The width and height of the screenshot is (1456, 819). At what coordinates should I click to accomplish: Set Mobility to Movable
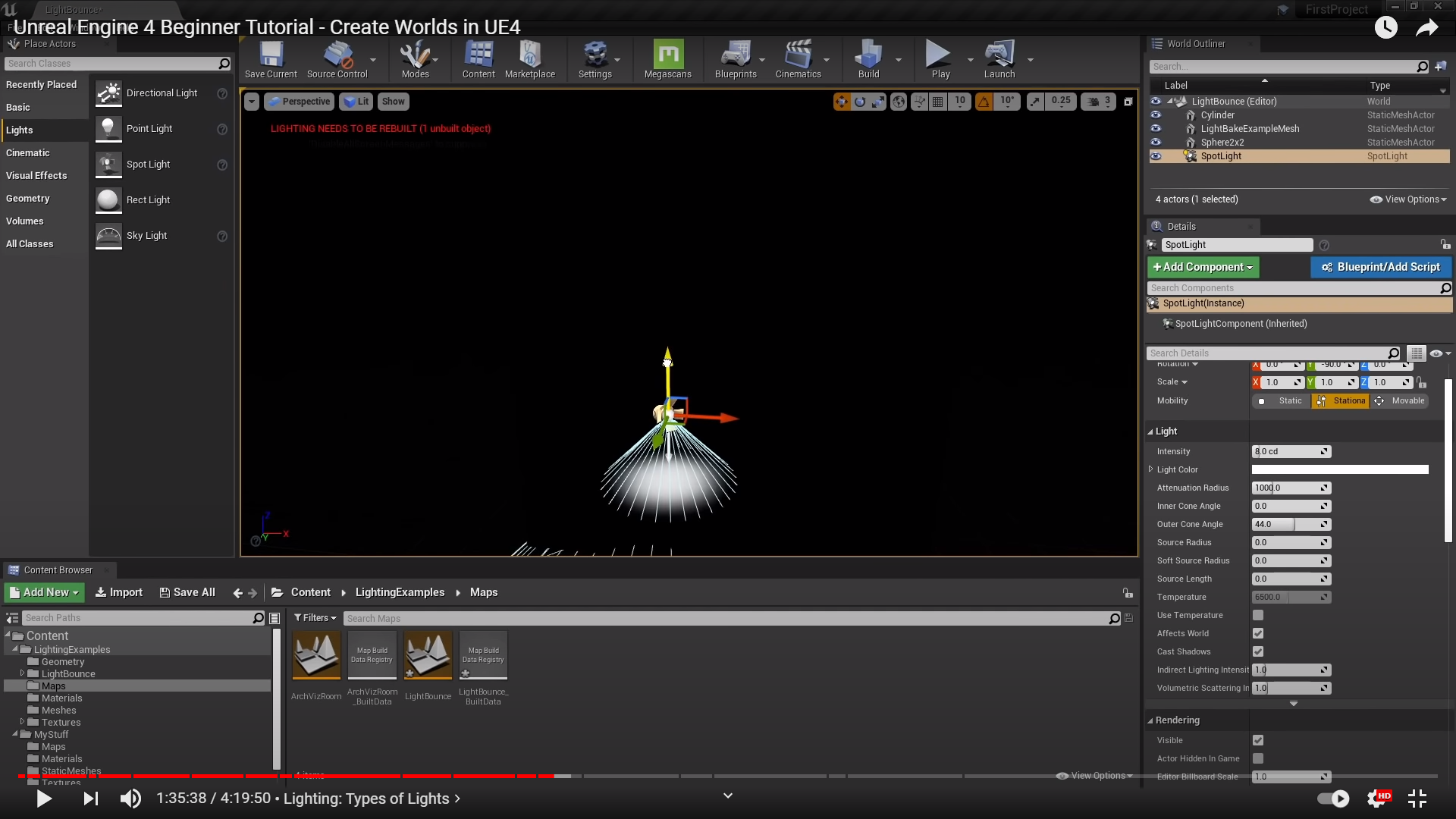coord(1400,401)
